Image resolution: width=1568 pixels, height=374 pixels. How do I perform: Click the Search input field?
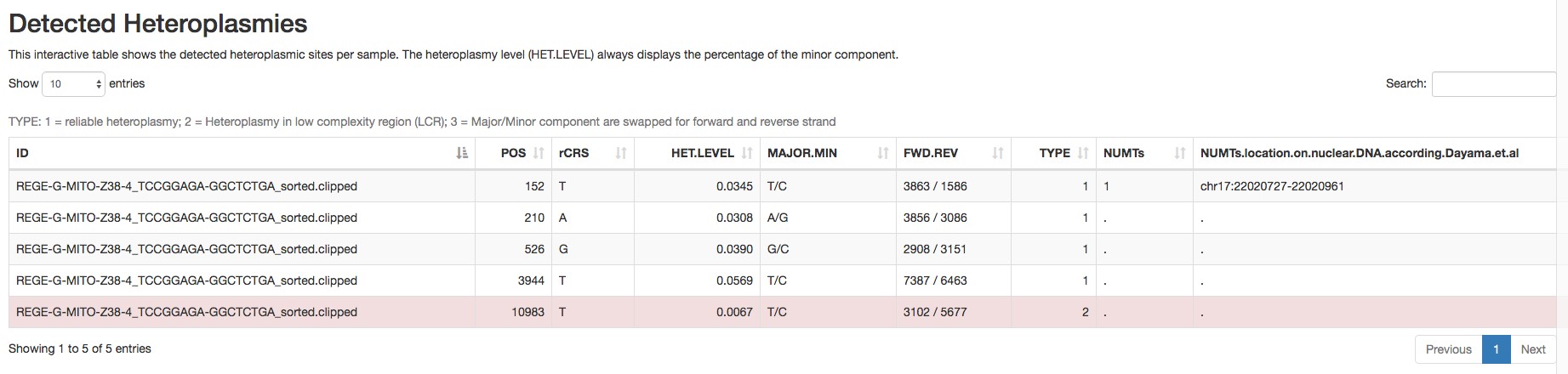point(1494,84)
